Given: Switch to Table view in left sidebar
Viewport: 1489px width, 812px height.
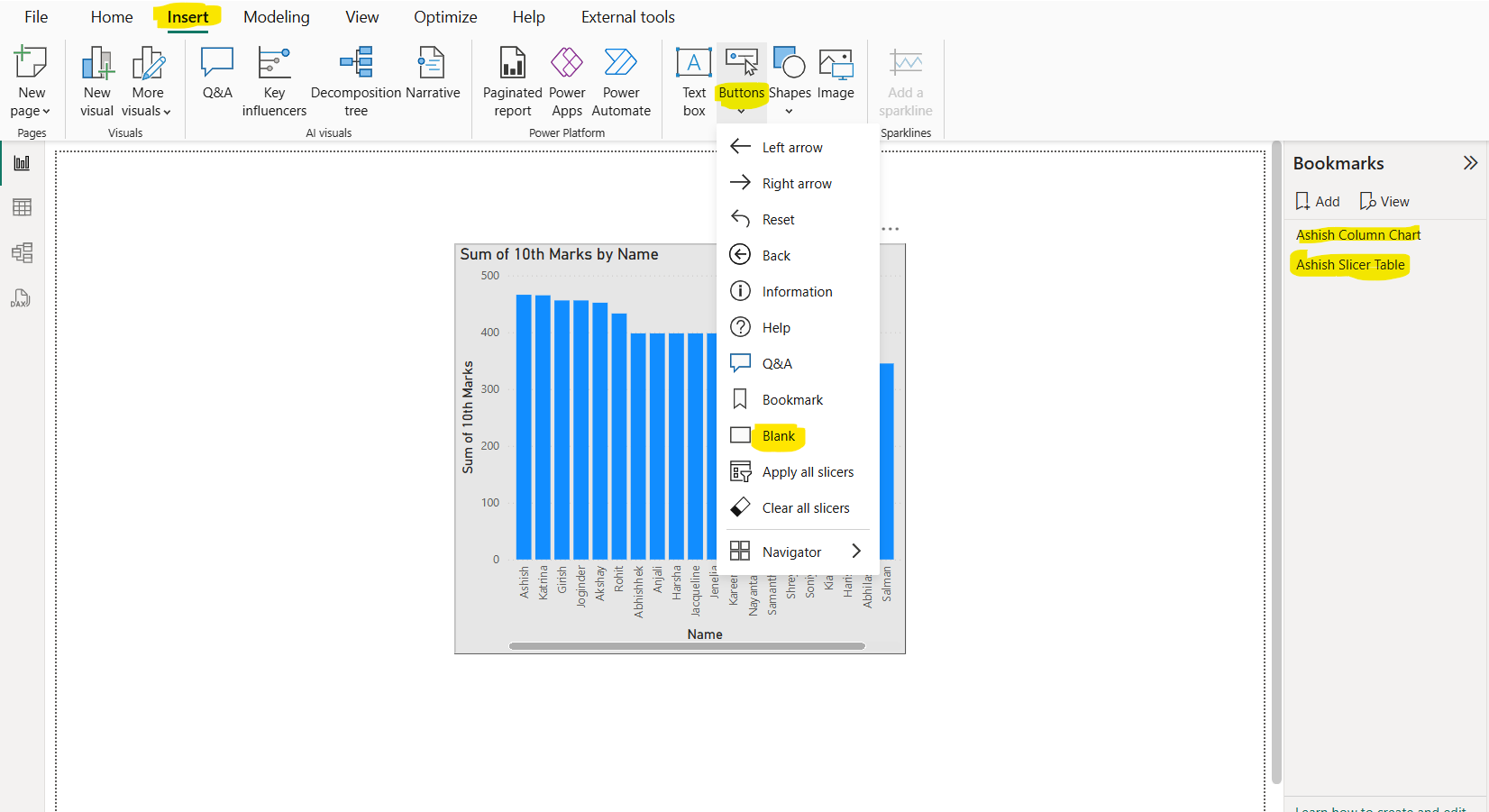Looking at the screenshot, I should [22, 207].
